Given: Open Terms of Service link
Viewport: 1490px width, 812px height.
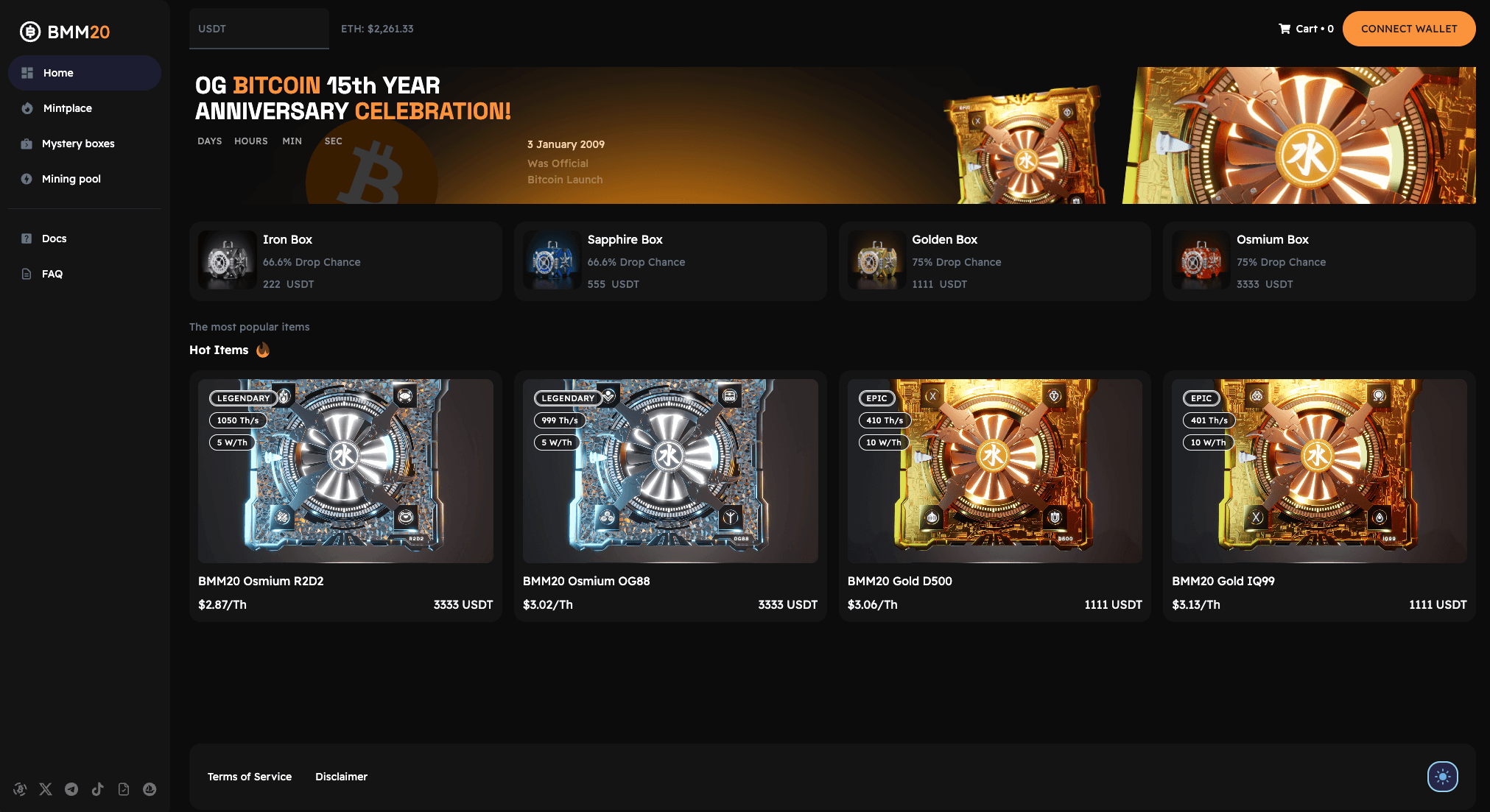Looking at the screenshot, I should [250, 777].
